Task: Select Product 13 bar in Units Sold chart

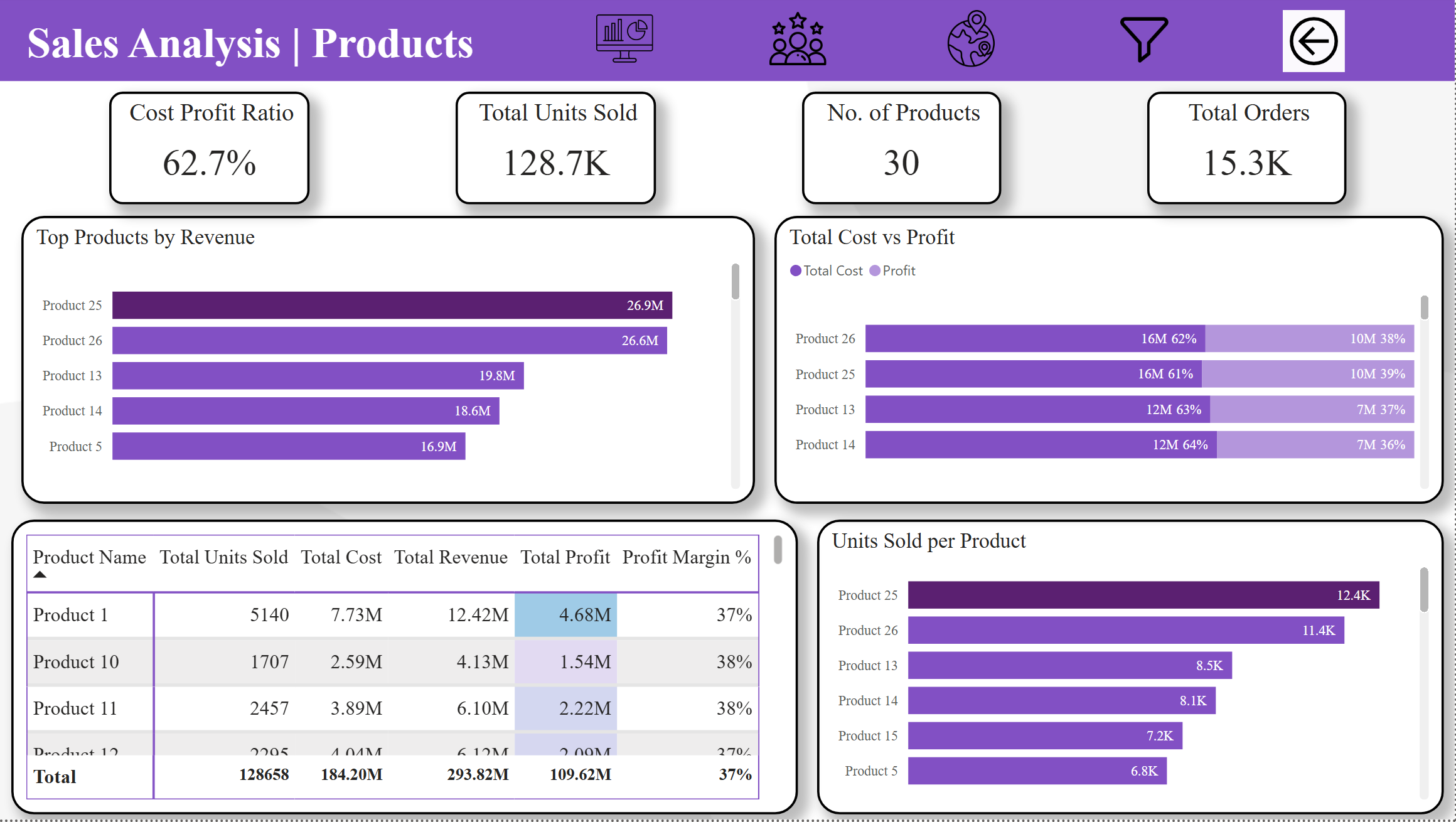Action: 1069,665
